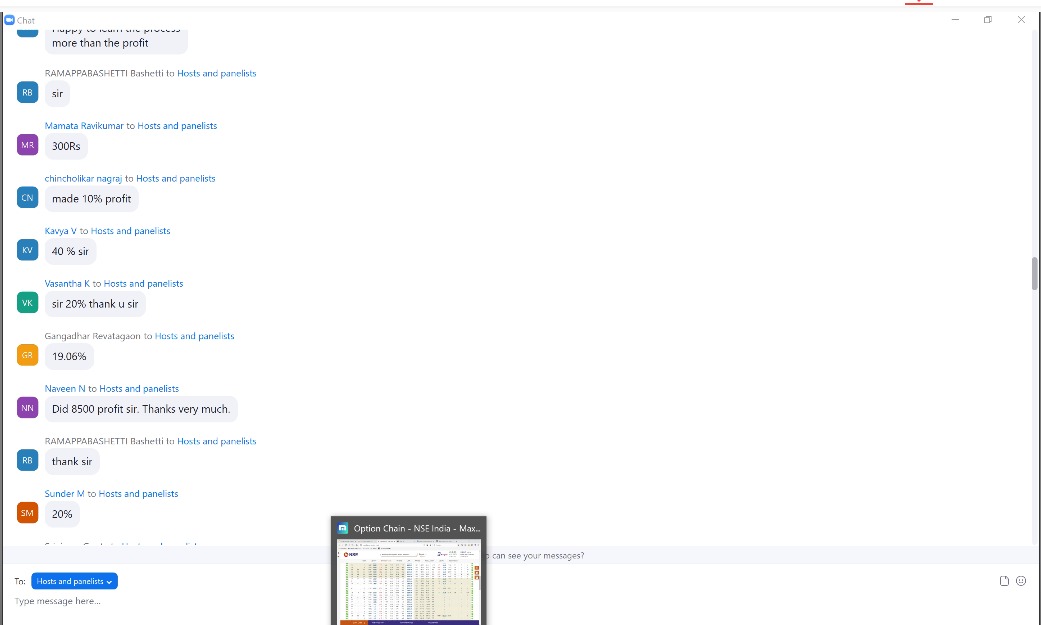Minimize the Chat window
Screen dimensions: 1041x625
pos(955,20)
